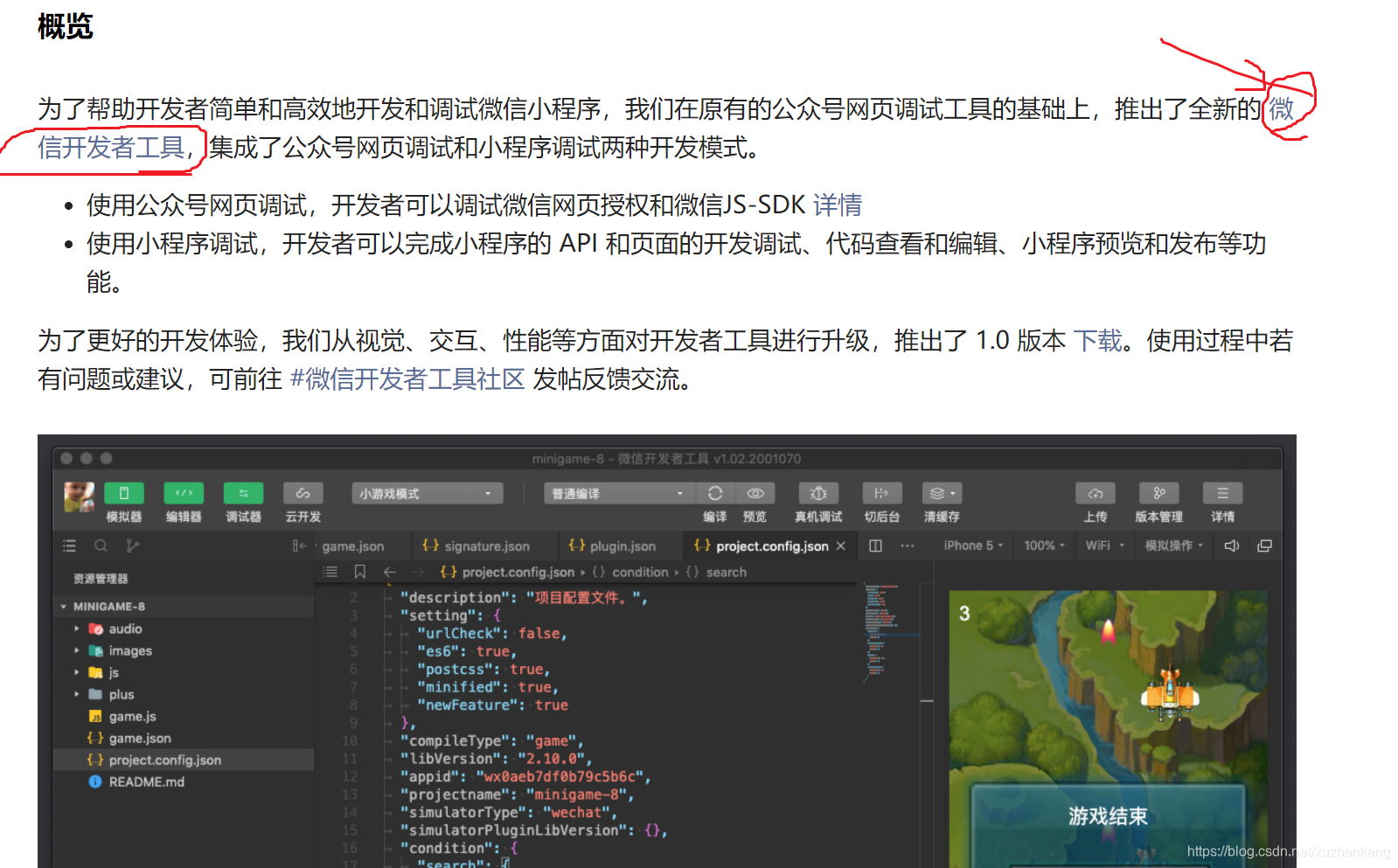Image resolution: width=1398 pixels, height=868 pixels.
Task: Open the 版本管理 version control icon
Action: [1159, 493]
